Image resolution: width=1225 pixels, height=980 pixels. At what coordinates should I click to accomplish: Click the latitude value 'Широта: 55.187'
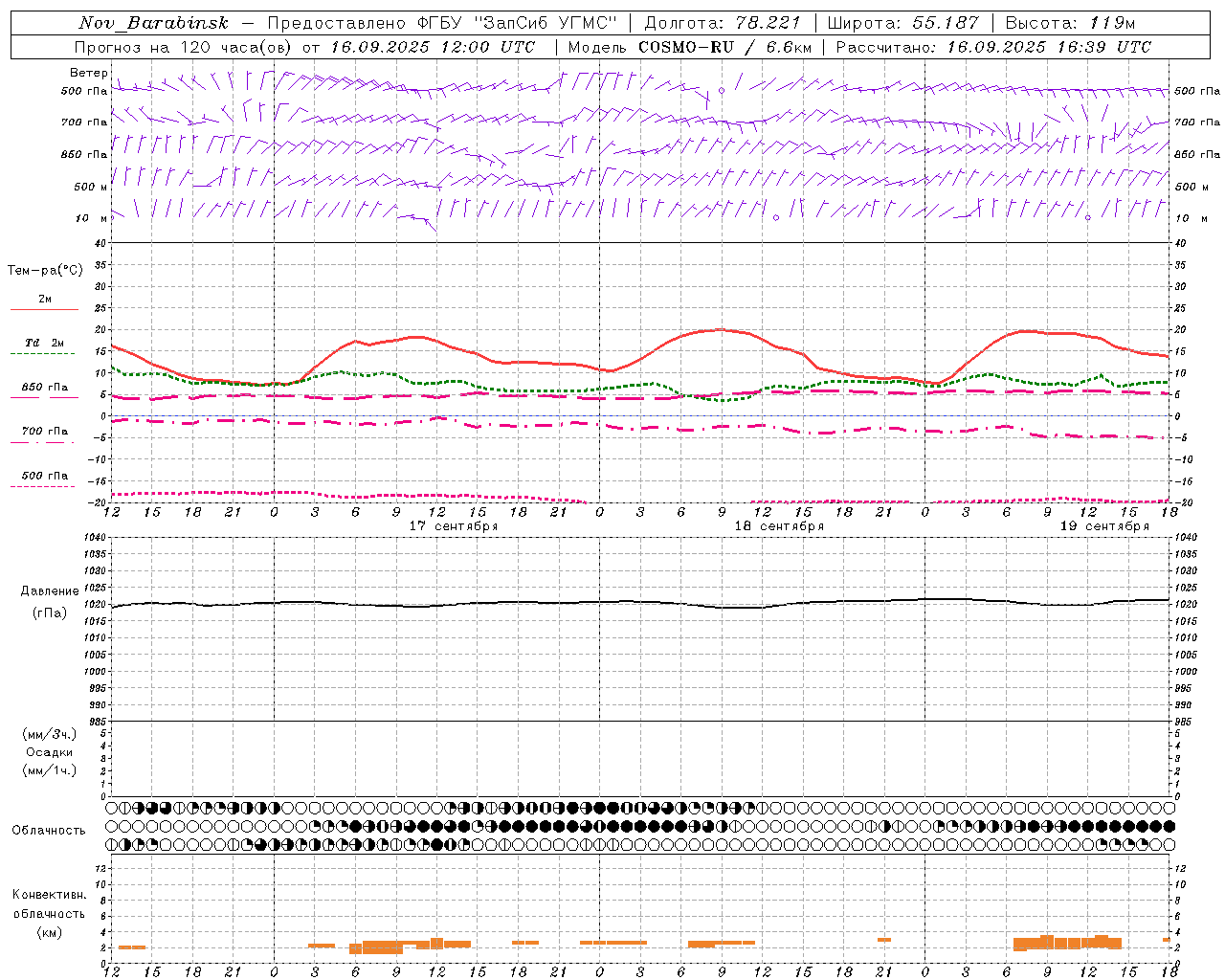902,23
